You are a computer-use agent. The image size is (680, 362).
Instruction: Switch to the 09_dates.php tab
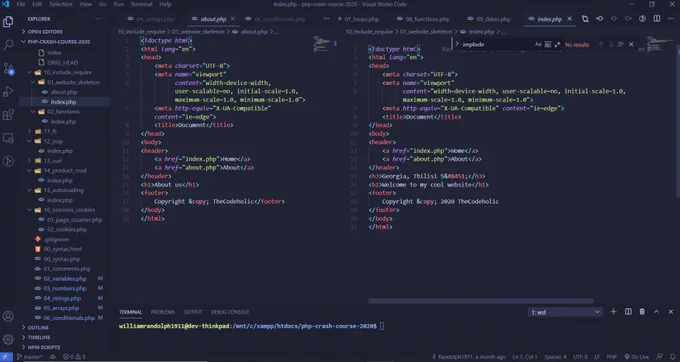[x=494, y=19]
